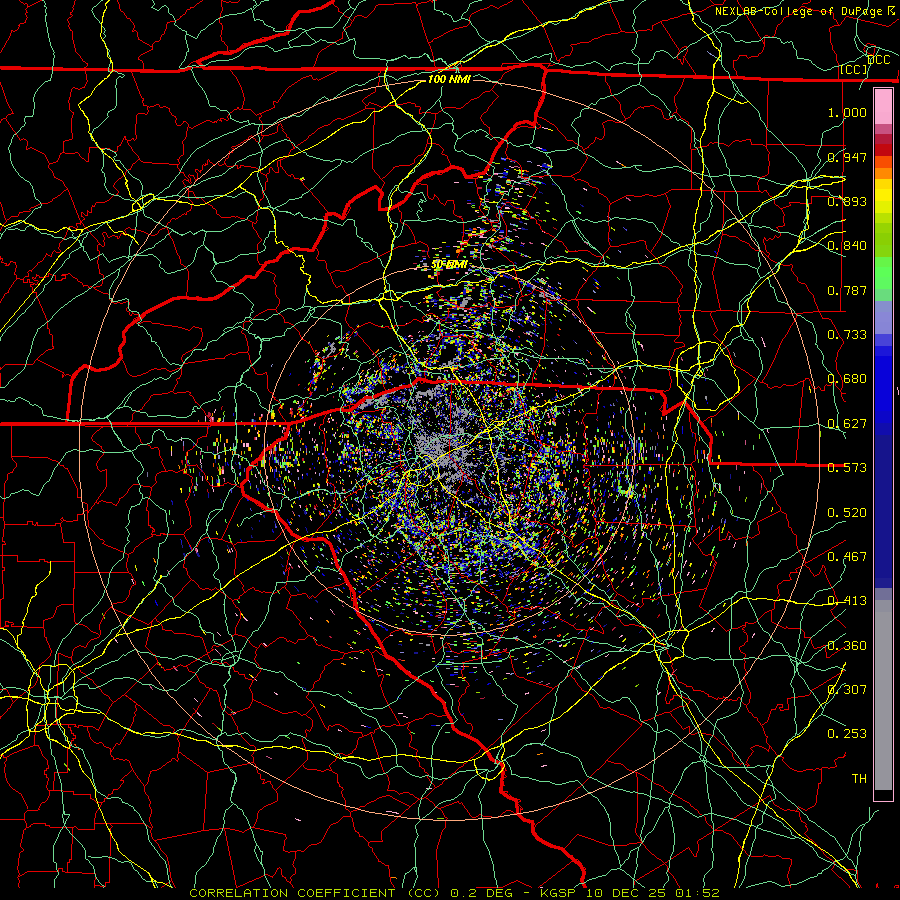This screenshot has height=900, width=900.
Task: Click the 0.307 scale value
Action: pyautogui.click(x=847, y=690)
